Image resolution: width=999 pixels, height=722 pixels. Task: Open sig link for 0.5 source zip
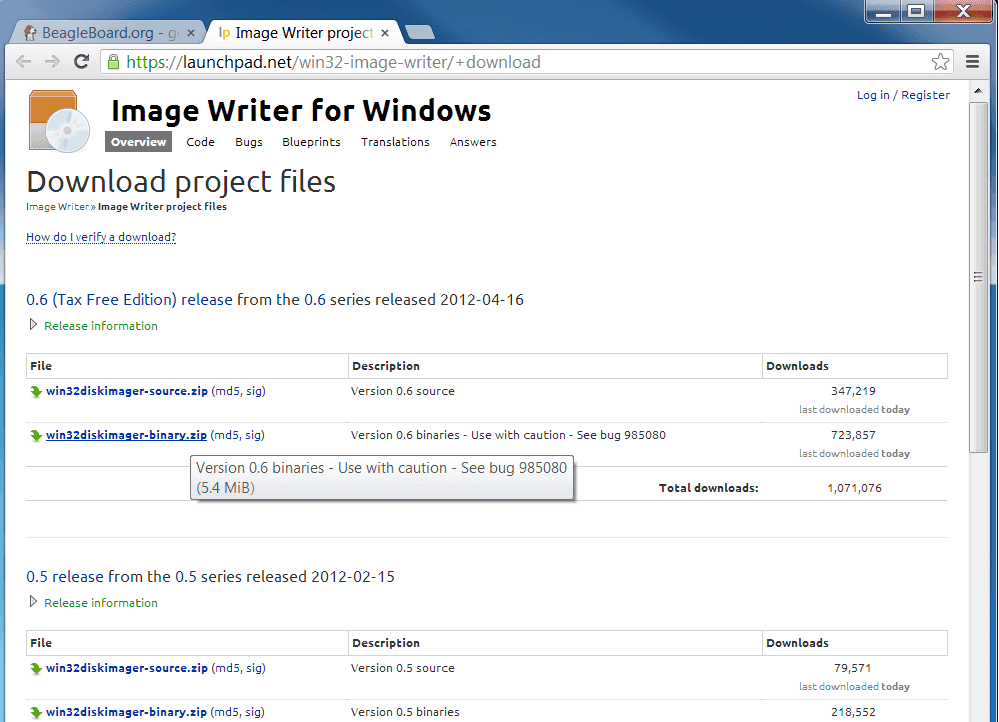pyautogui.click(x=254, y=668)
